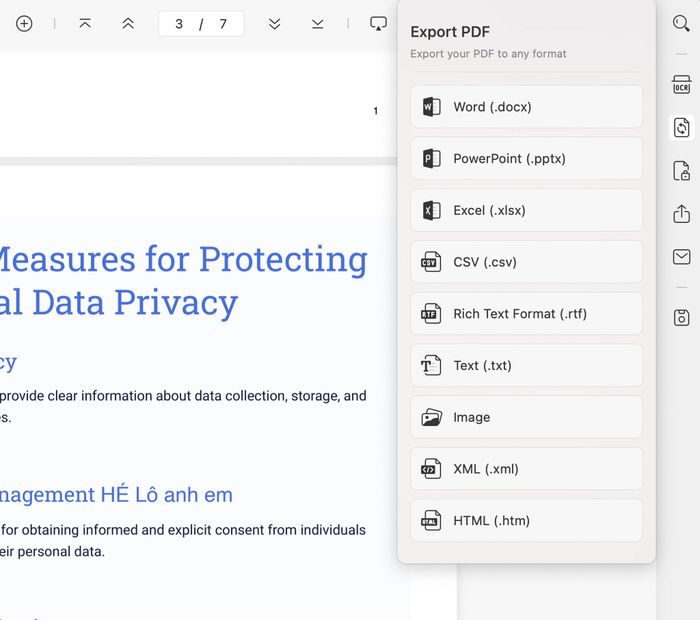Jump to the first page
700x620 pixels.
(x=85, y=23)
